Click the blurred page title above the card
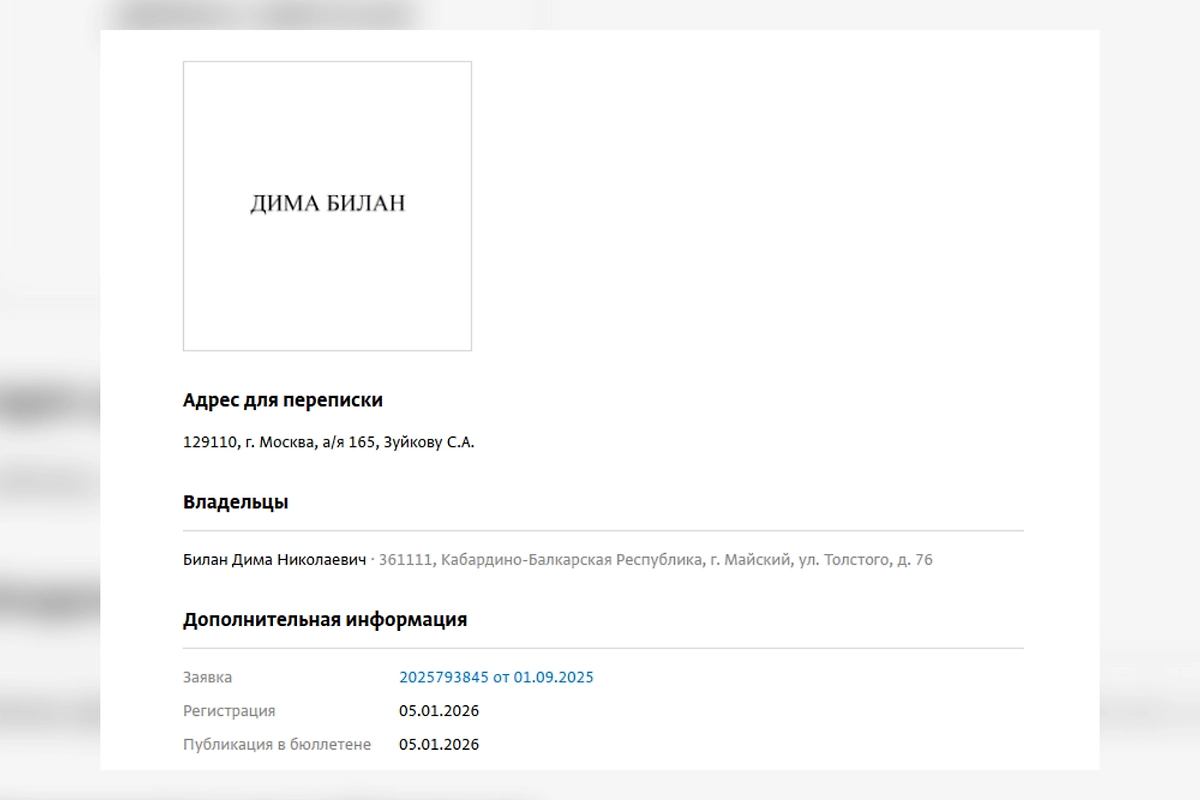This screenshot has height=800, width=1200. [x=265, y=14]
